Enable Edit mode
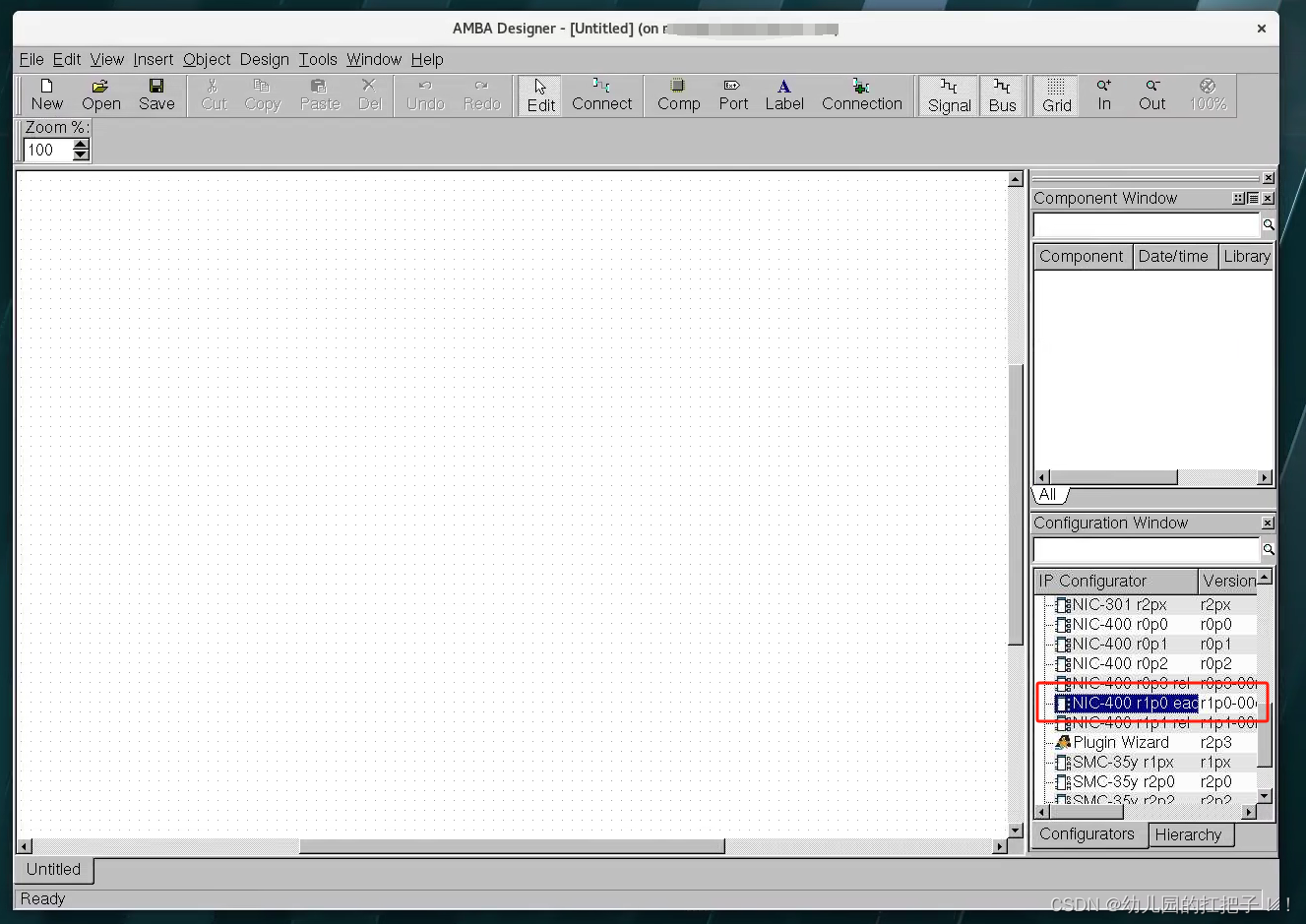Viewport: 1306px width, 924px height. [539, 94]
